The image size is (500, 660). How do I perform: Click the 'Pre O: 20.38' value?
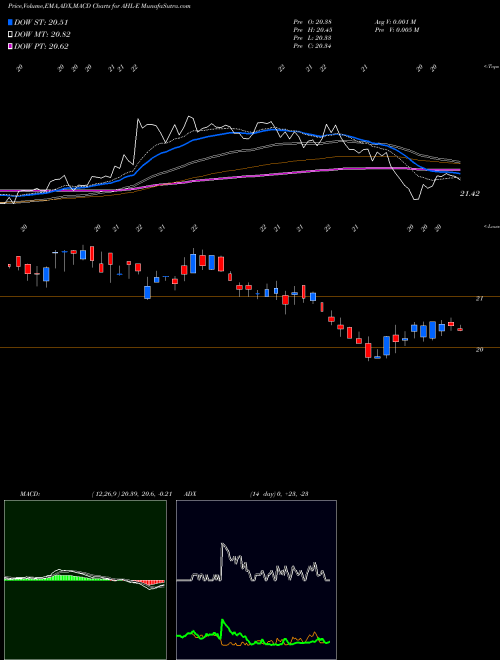(312, 22)
